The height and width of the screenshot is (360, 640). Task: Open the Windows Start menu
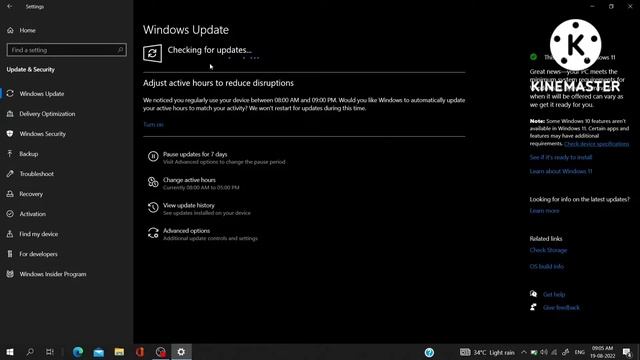(10, 352)
